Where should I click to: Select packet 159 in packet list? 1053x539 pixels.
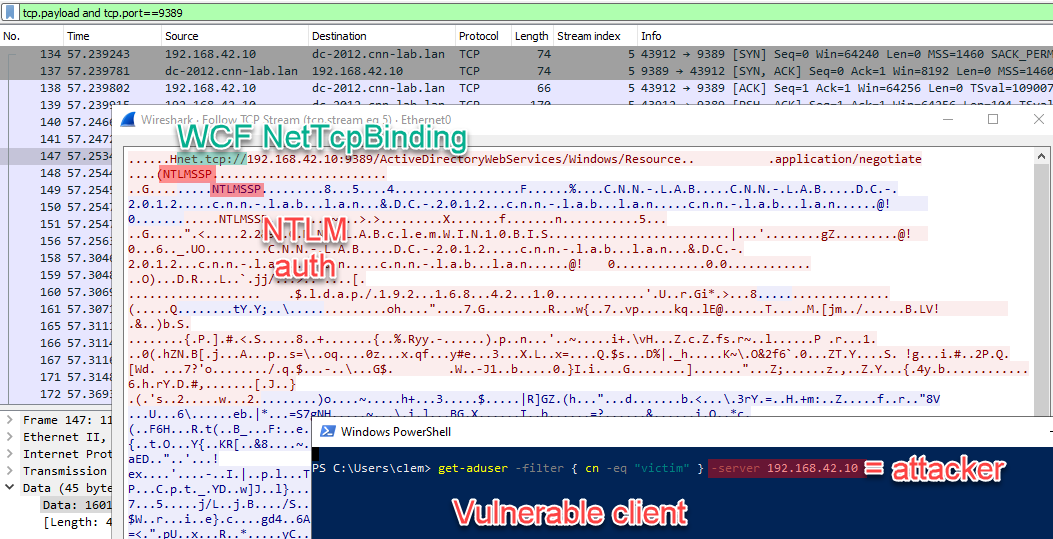pyautogui.click(x=57, y=274)
